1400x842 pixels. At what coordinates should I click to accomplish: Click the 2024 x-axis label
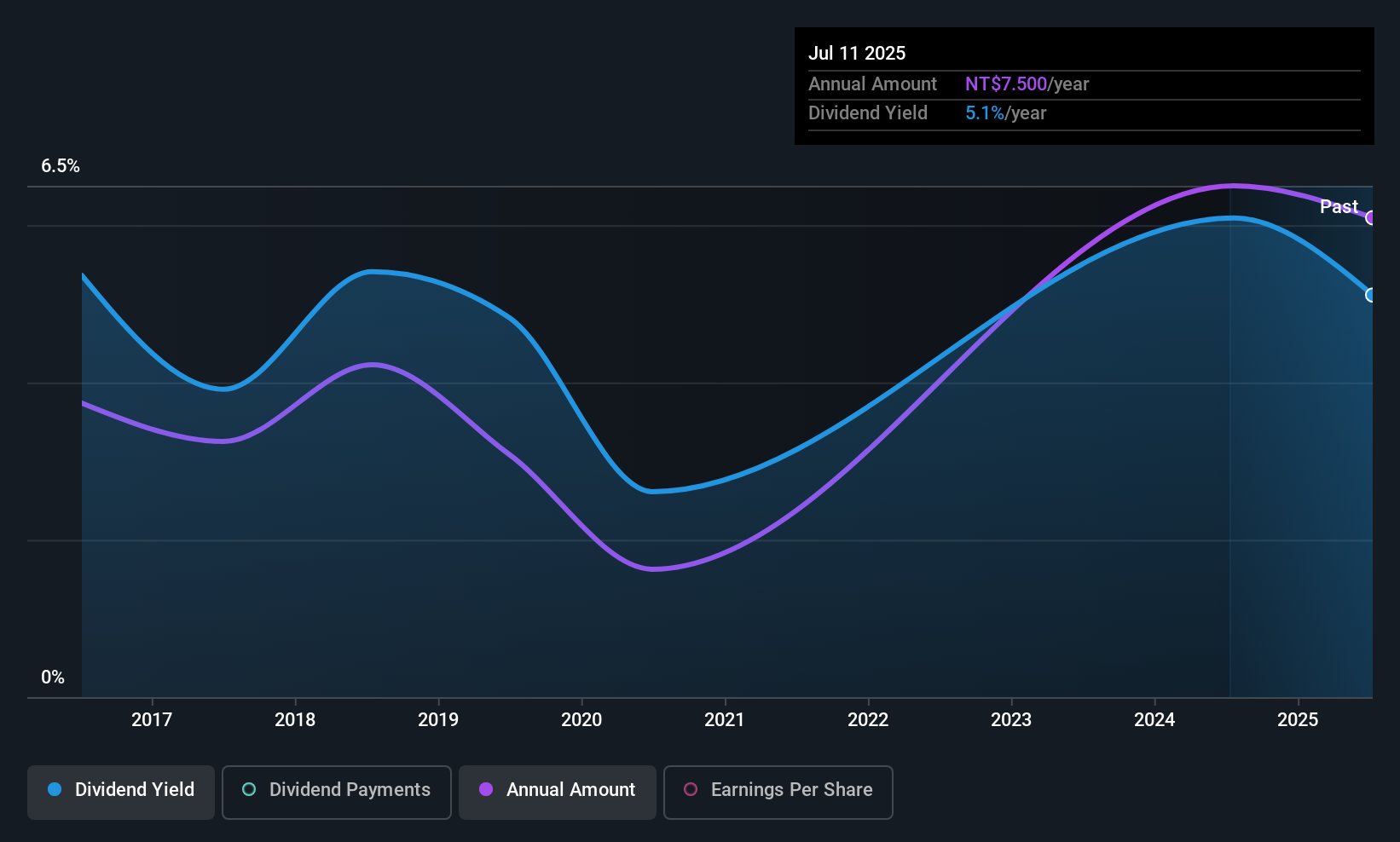1154,719
